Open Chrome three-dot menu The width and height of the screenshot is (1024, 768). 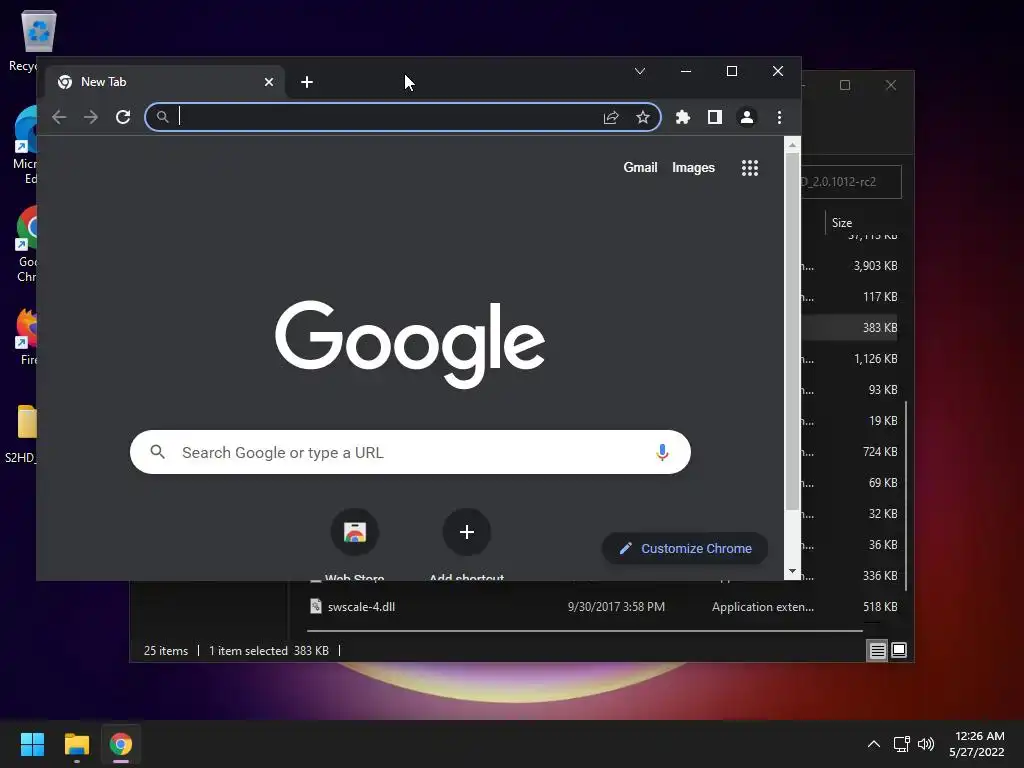[x=779, y=117]
